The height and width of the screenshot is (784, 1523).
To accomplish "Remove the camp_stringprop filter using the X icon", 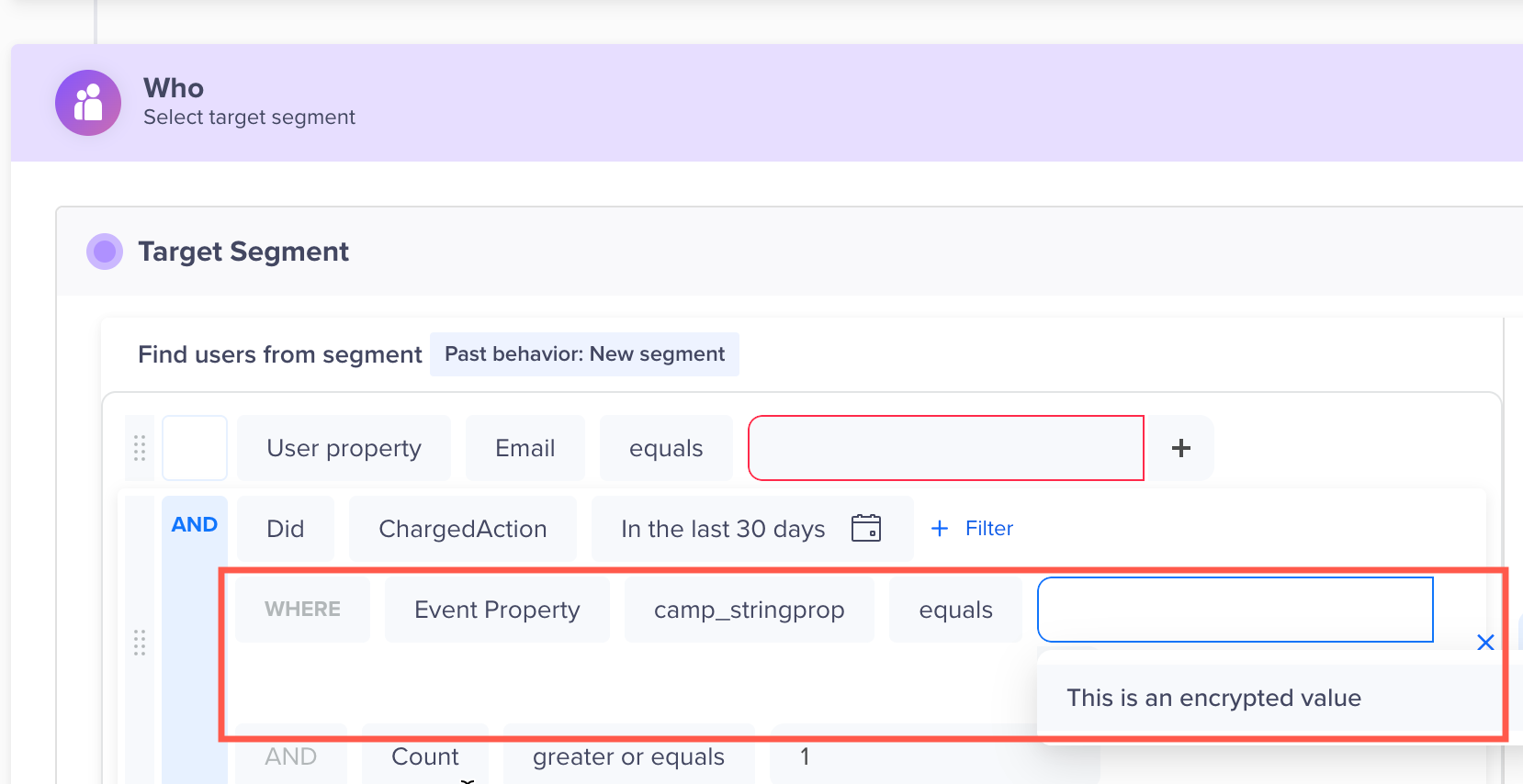I will tap(1485, 643).
